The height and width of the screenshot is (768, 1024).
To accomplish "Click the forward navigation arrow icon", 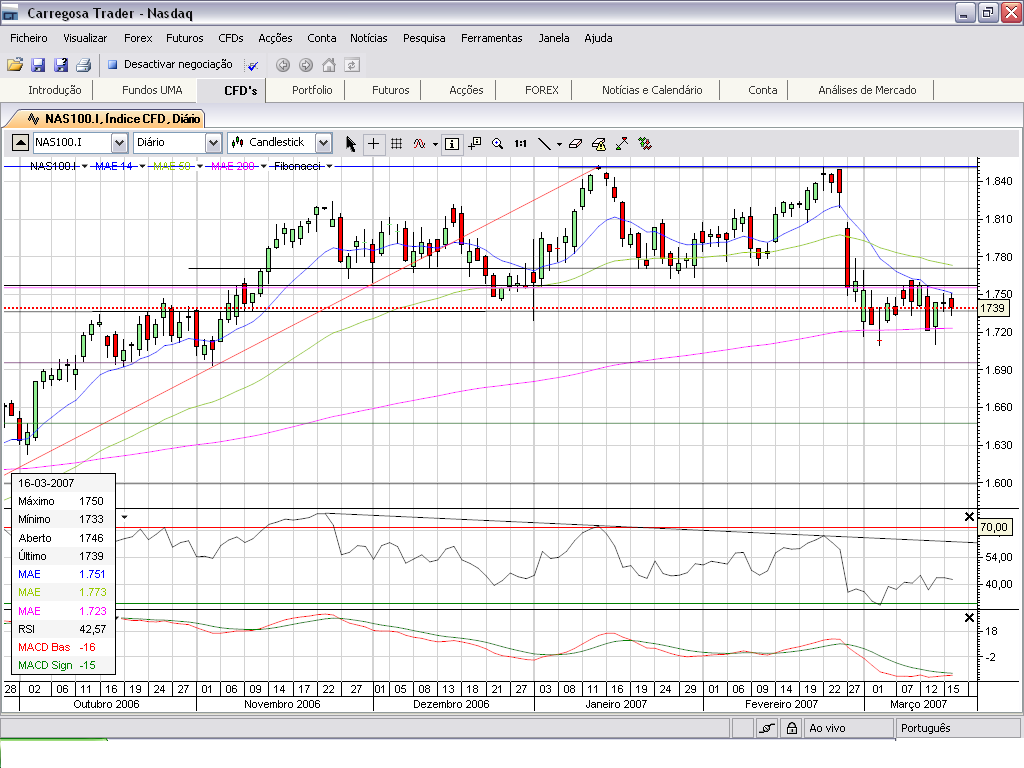I will click(x=306, y=65).
